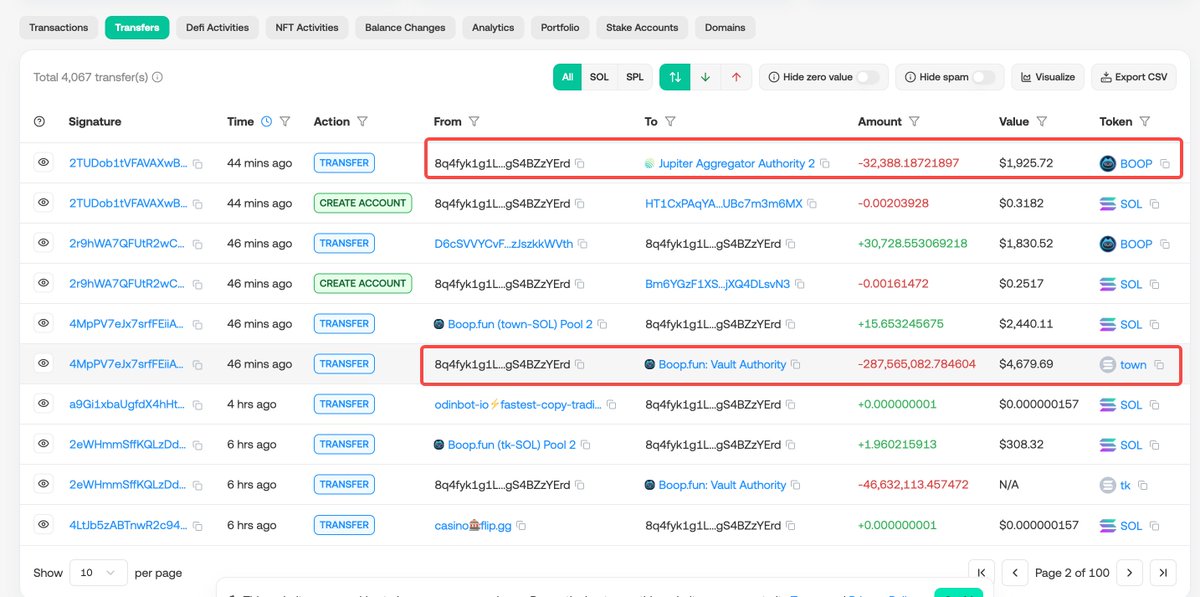Copy the town token address

pos(1159,365)
